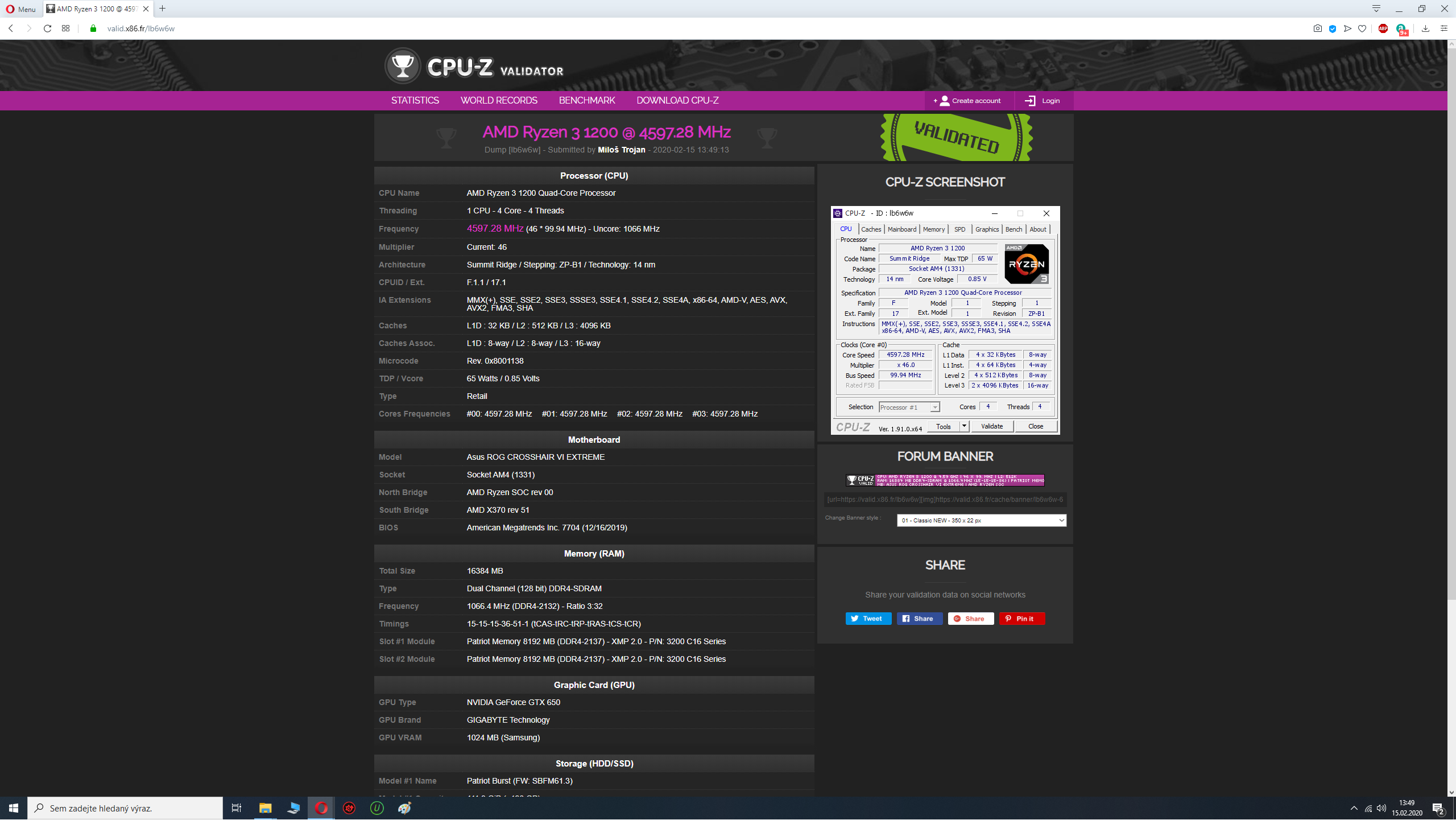Share validation on Facebook
Image resolution: width=1456 pixels, height=824 pixels.
(920, 619)
